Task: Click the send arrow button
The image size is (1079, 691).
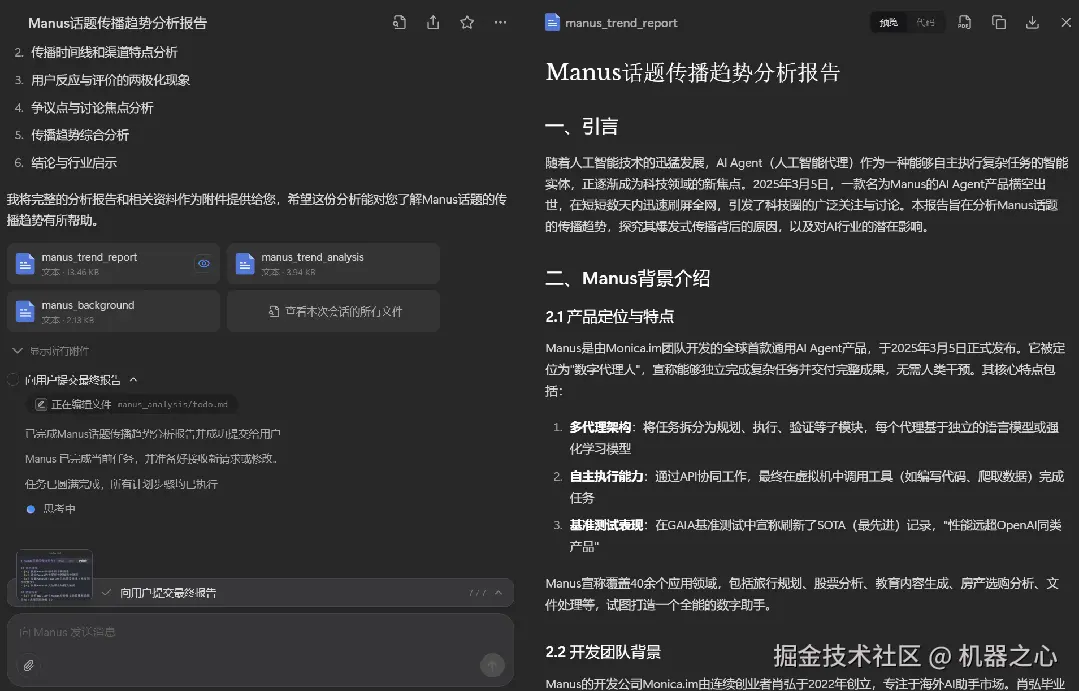Action: [x=492, y=665]
